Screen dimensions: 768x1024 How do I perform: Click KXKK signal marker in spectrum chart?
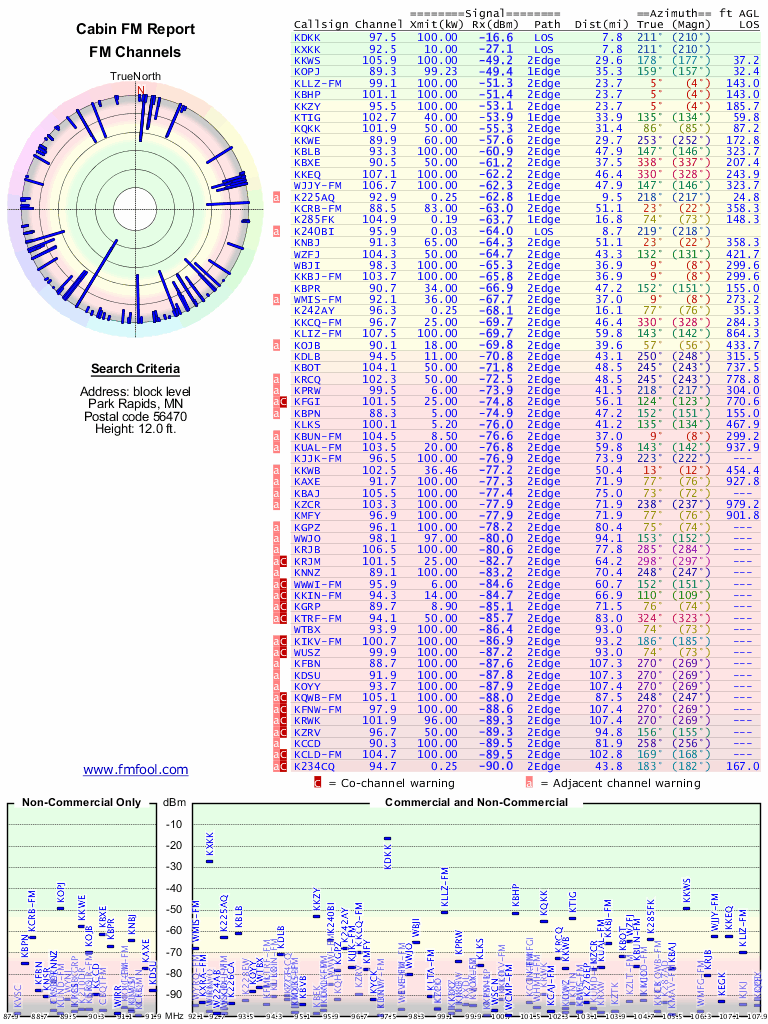point(209,859)
